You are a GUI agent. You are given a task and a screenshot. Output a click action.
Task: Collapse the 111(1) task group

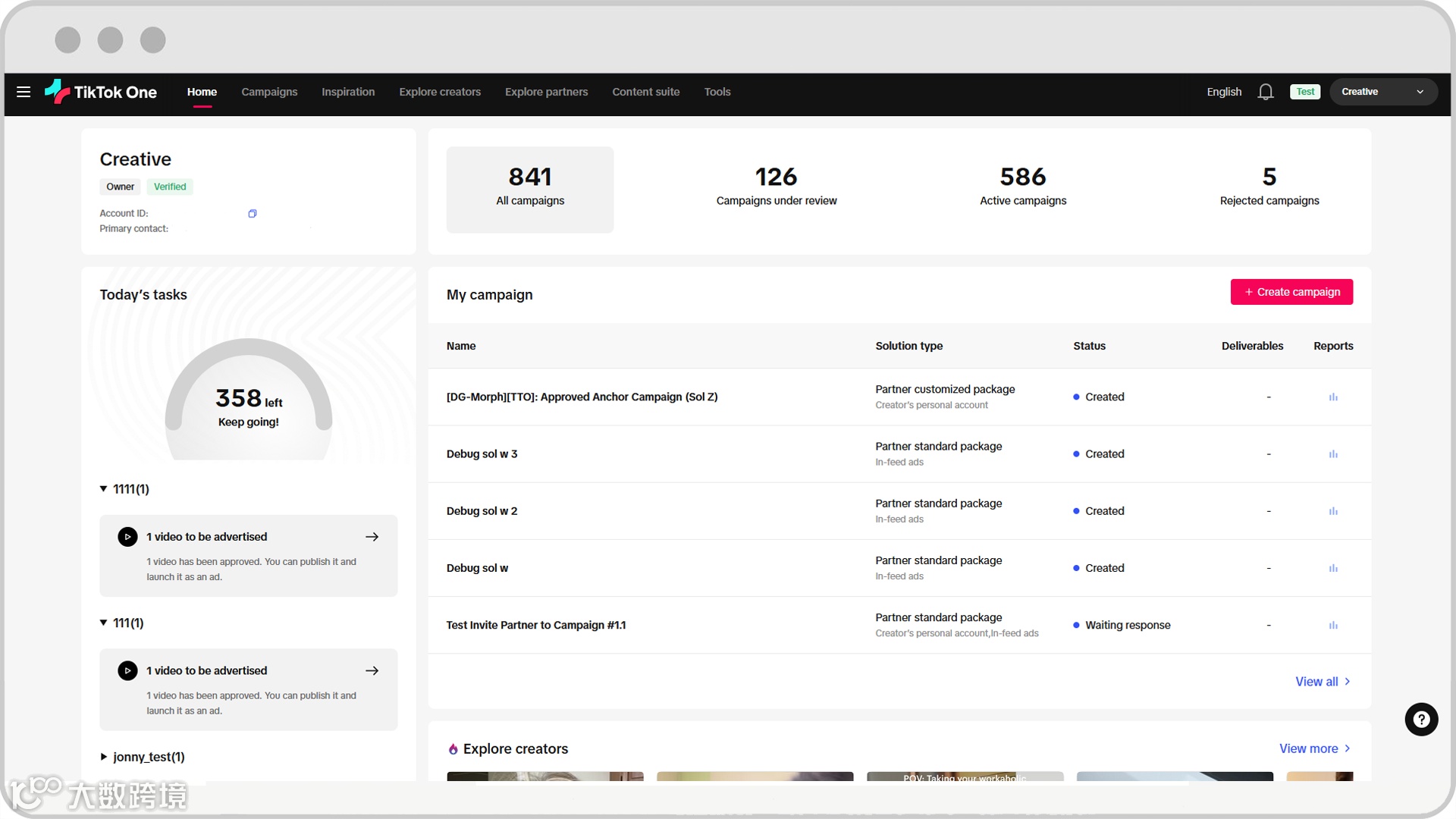pyautogui.click(x=104, y=623)
